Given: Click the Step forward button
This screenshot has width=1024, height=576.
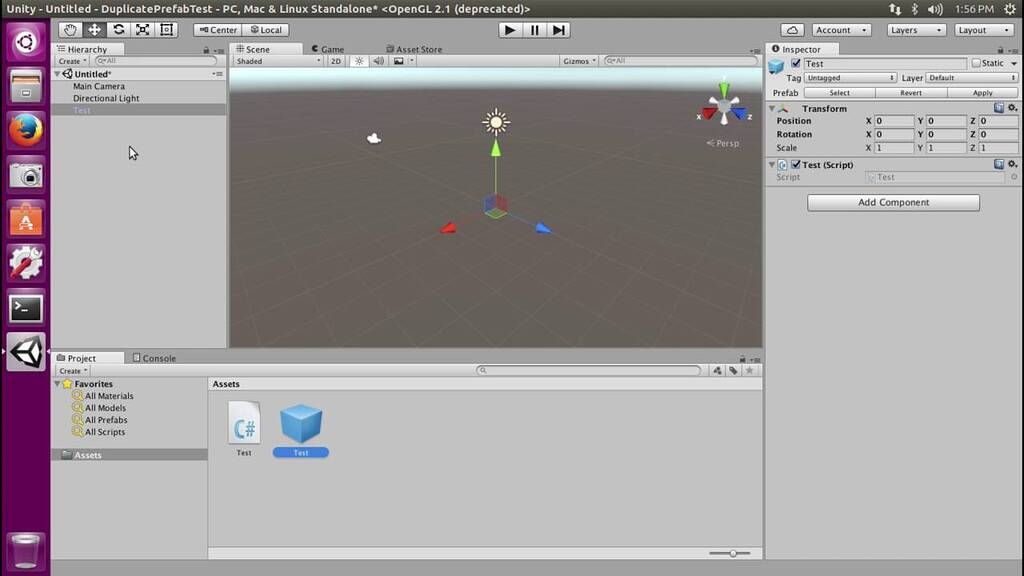Looking at the screenshot, I should click(x=559, y=30).
